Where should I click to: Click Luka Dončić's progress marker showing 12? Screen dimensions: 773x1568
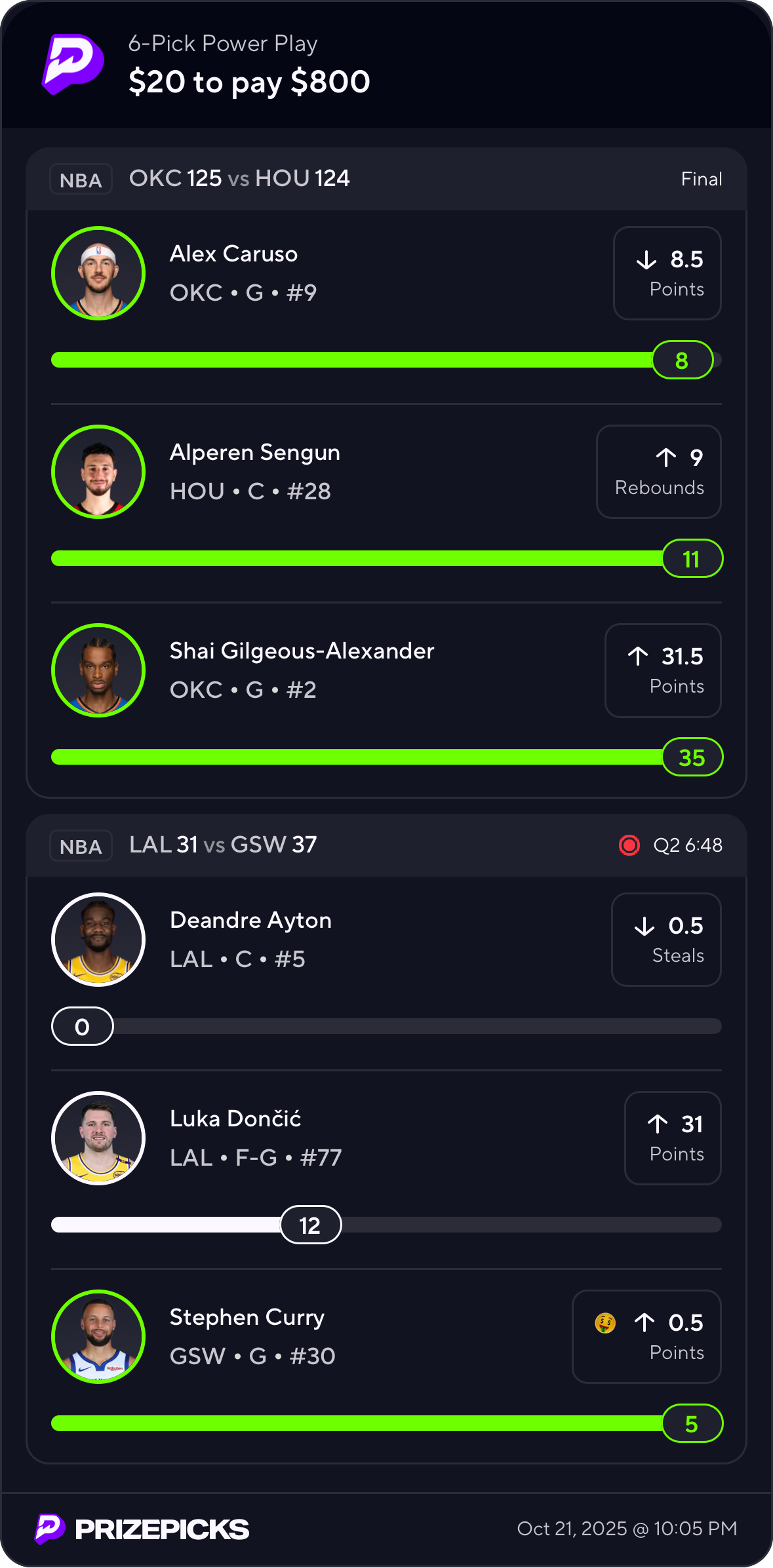pos(311,1225)
